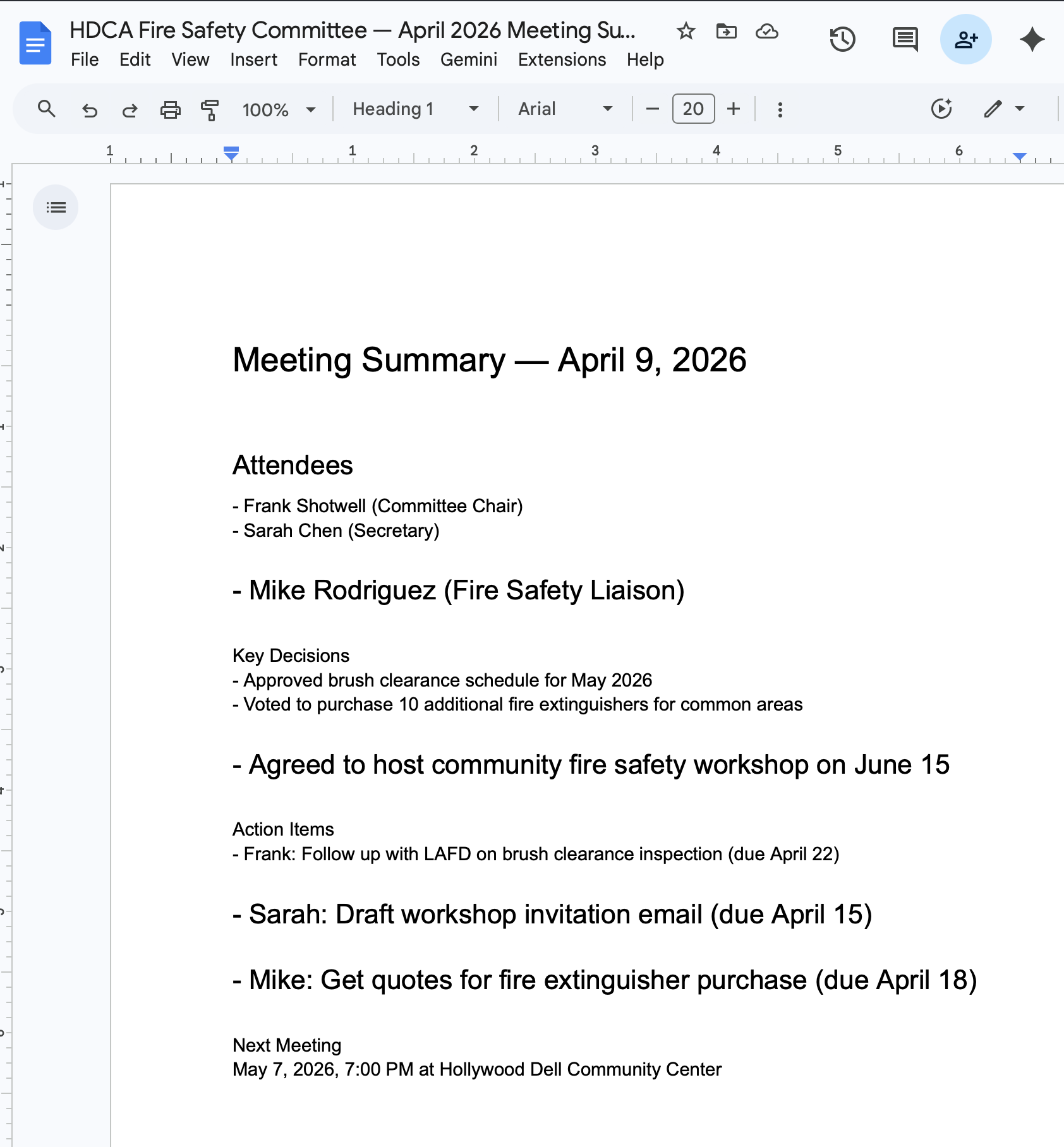Viewport: 1064px width, 1147px height.
Task: Open the Format menu
Action: tap(327, 60)
